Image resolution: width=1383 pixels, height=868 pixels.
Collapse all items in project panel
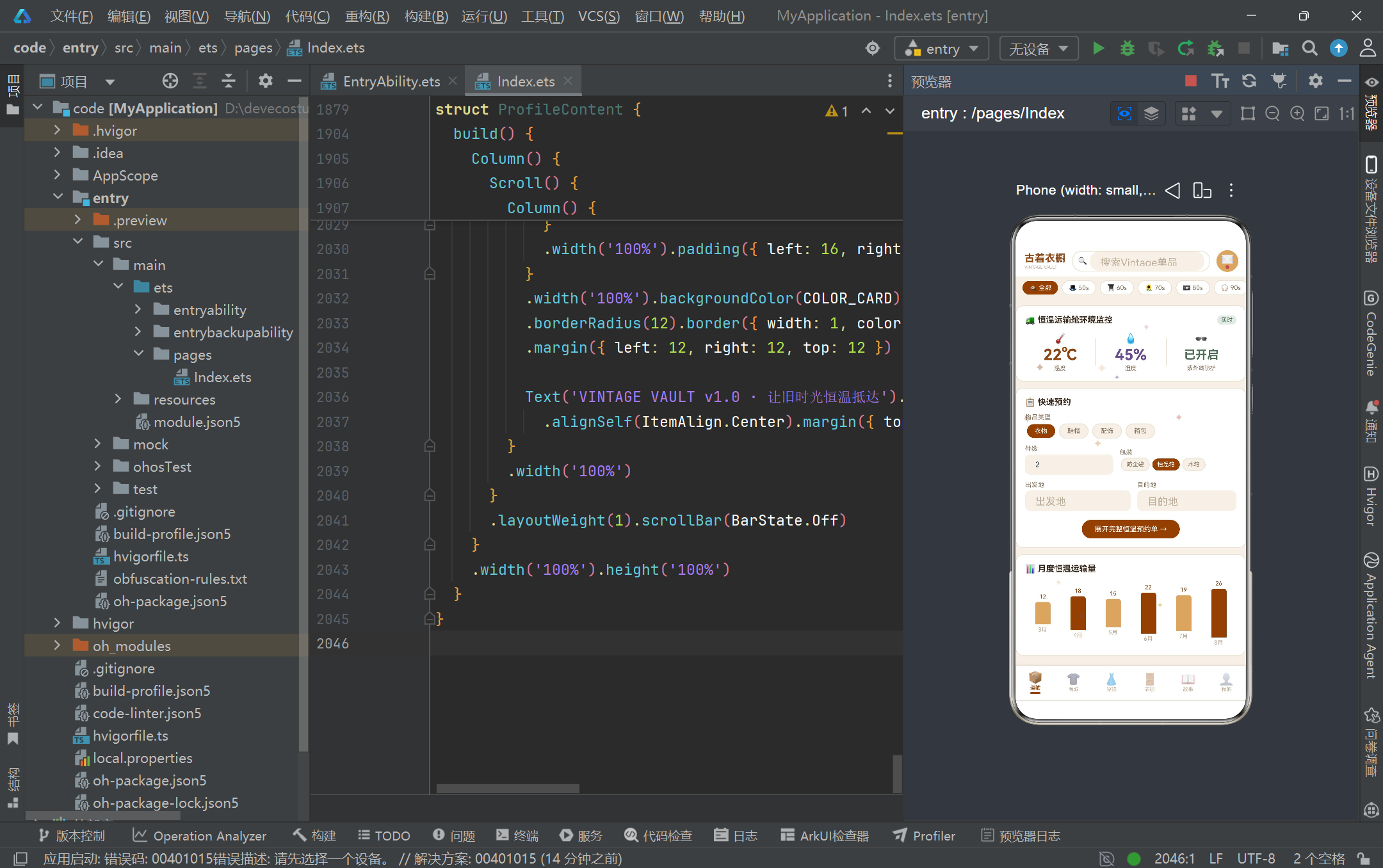(x=229, y=81)
